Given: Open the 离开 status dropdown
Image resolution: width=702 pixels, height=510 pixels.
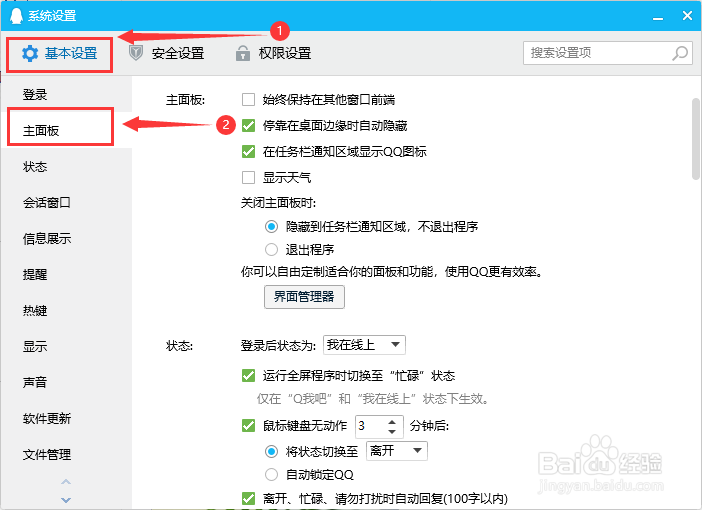Looking at the screenshot, I should coord(397,451).
